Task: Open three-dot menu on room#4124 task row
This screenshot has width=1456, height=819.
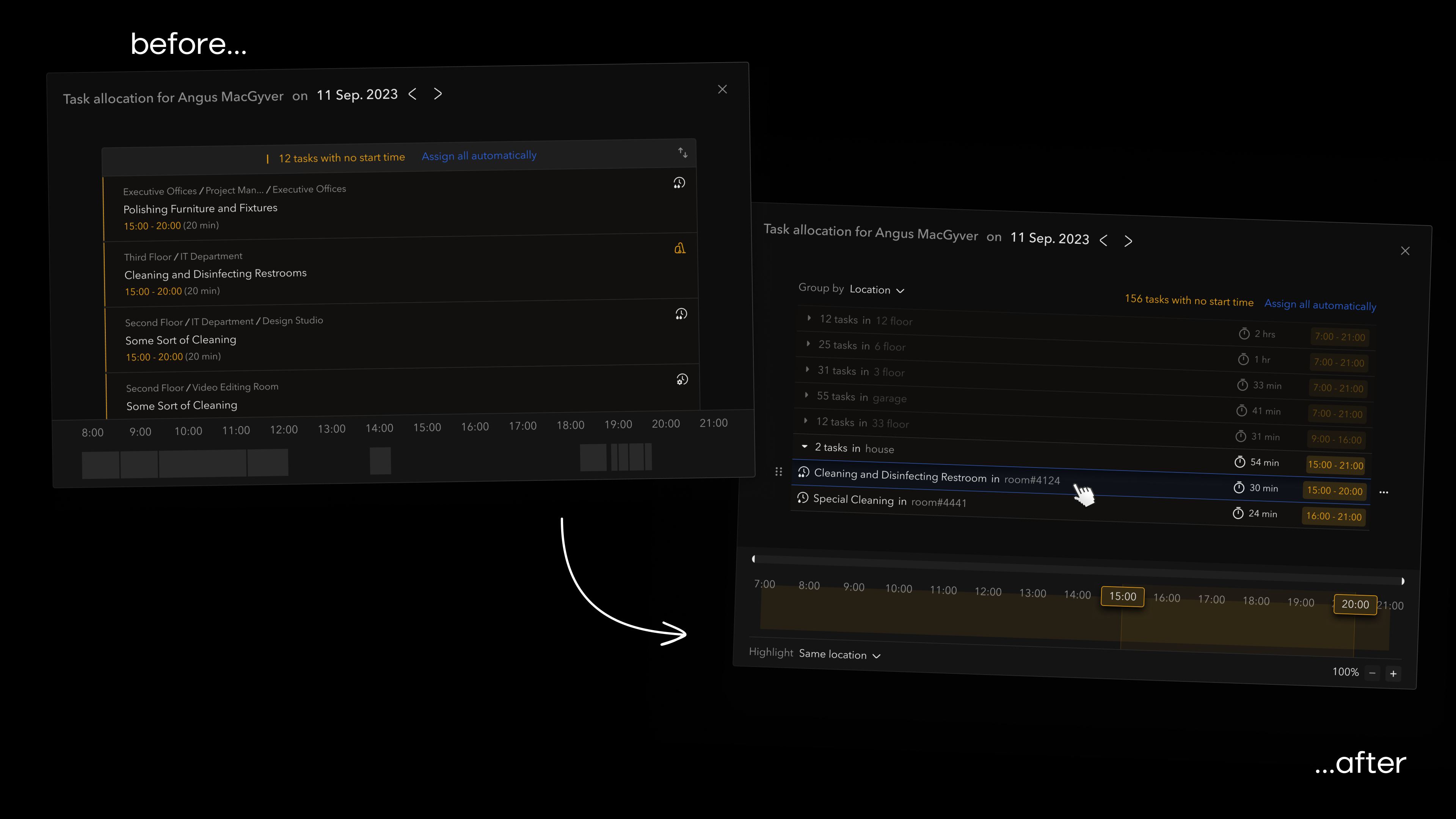Action: pos(1384,492)
